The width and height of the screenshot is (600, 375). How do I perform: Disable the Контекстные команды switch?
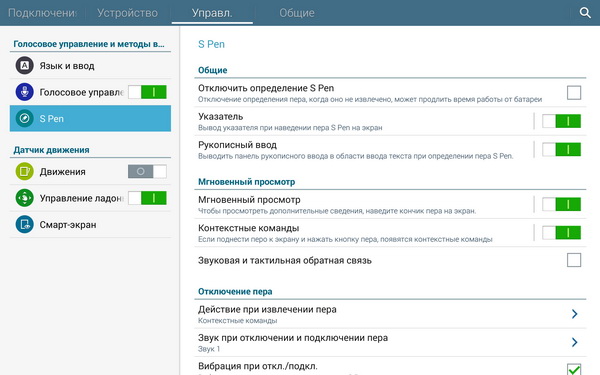(x=561, y=232)
